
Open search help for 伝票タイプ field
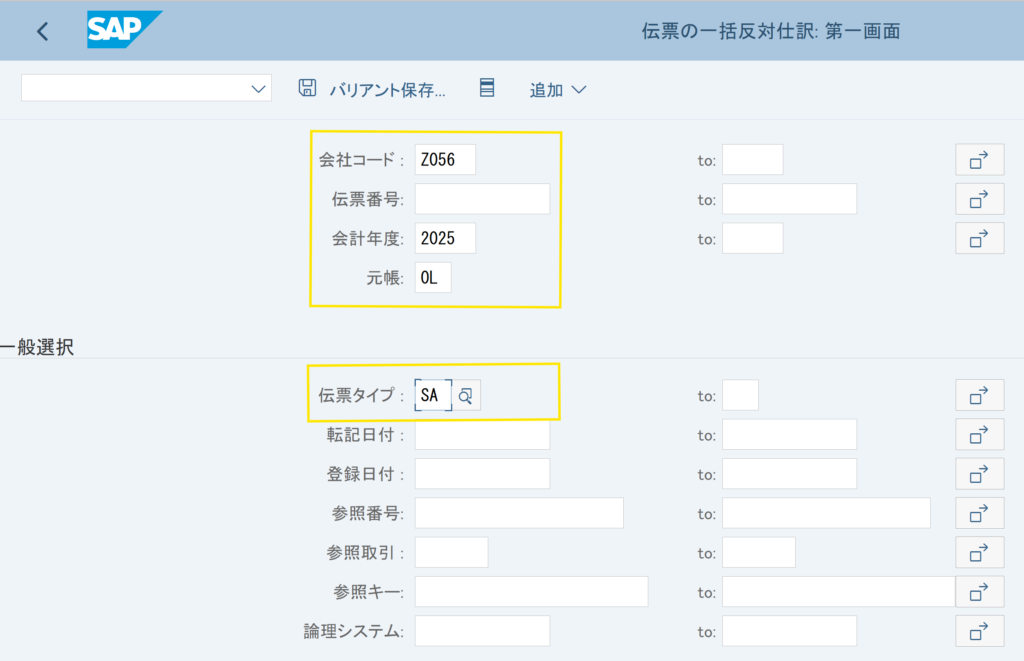click(x=467, y=396)
